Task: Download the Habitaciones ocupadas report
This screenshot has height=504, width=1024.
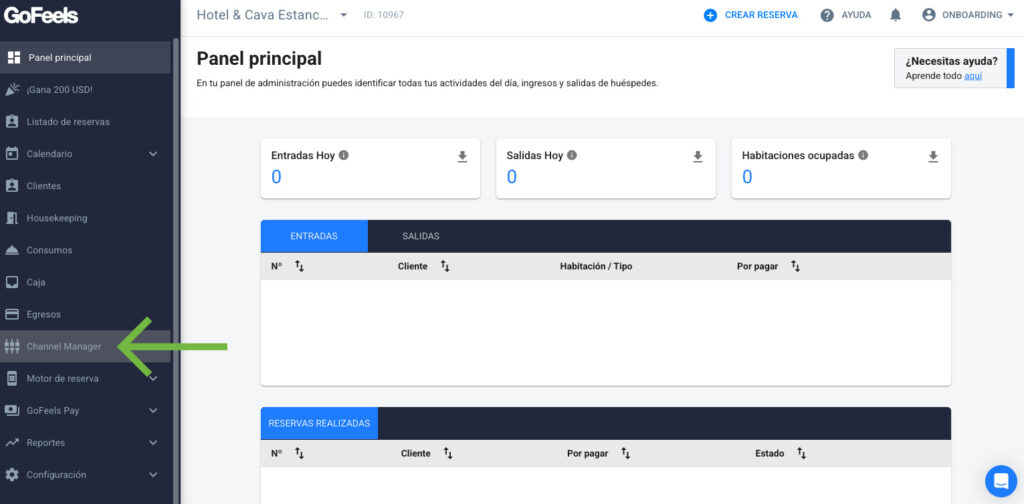Action: tap(933, 157)
